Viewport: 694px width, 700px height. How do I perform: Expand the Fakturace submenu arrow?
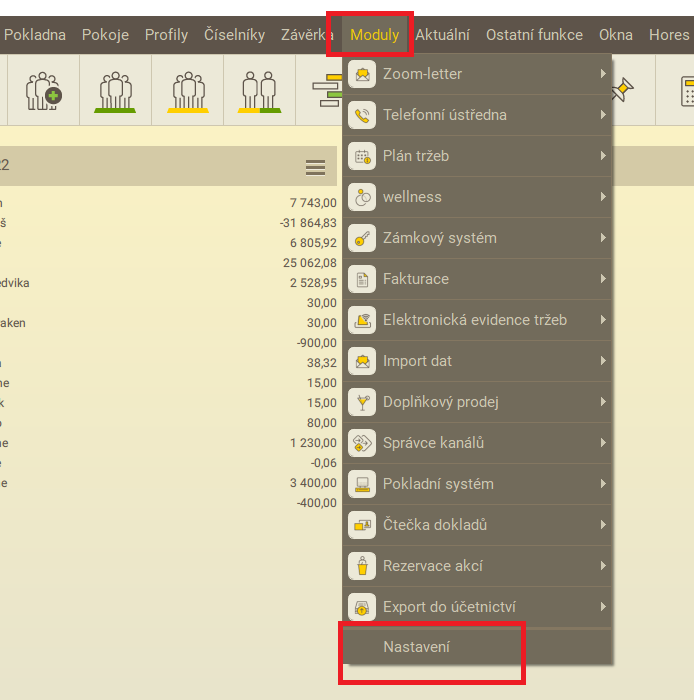[603, 279]
